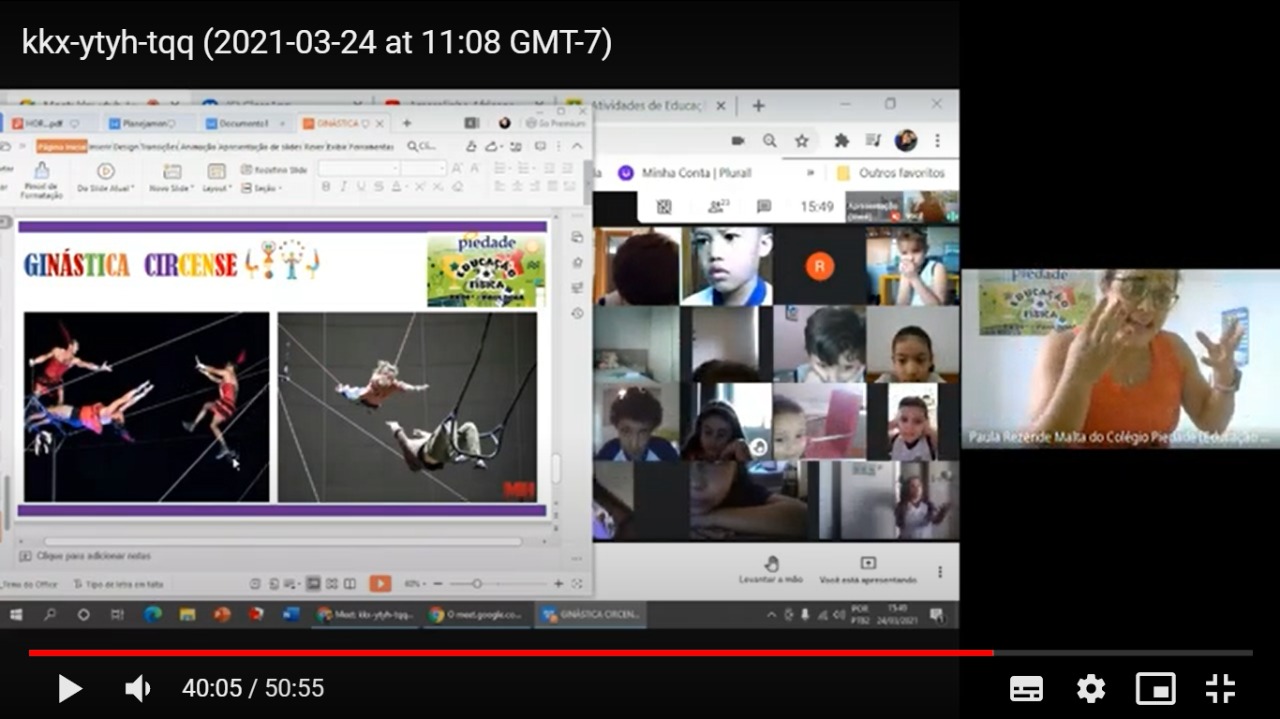
Task: Select the Página Inicial ribbon tab
Action: click(x=62, y=146)
